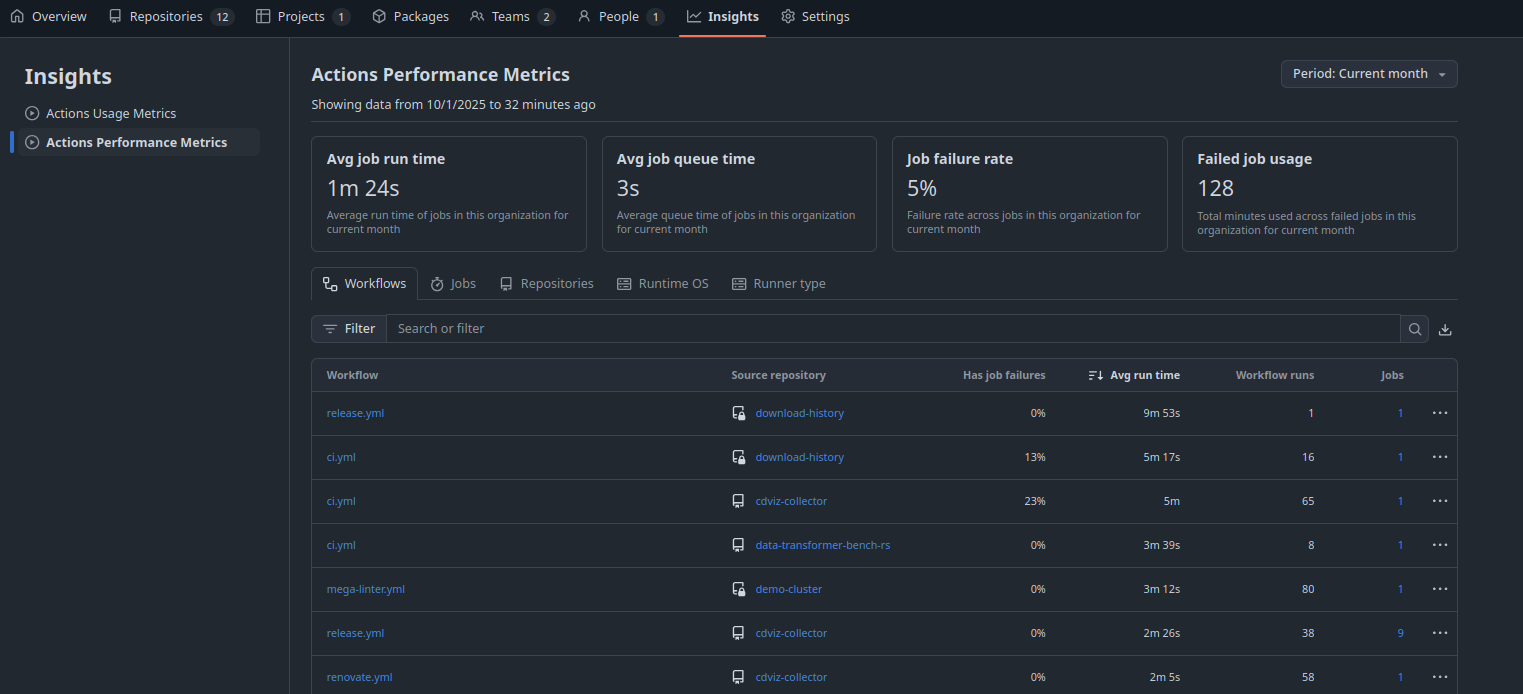Open the organization Settings tab
Viewport: 1523px width, 694px height.
tap(815, 17)
